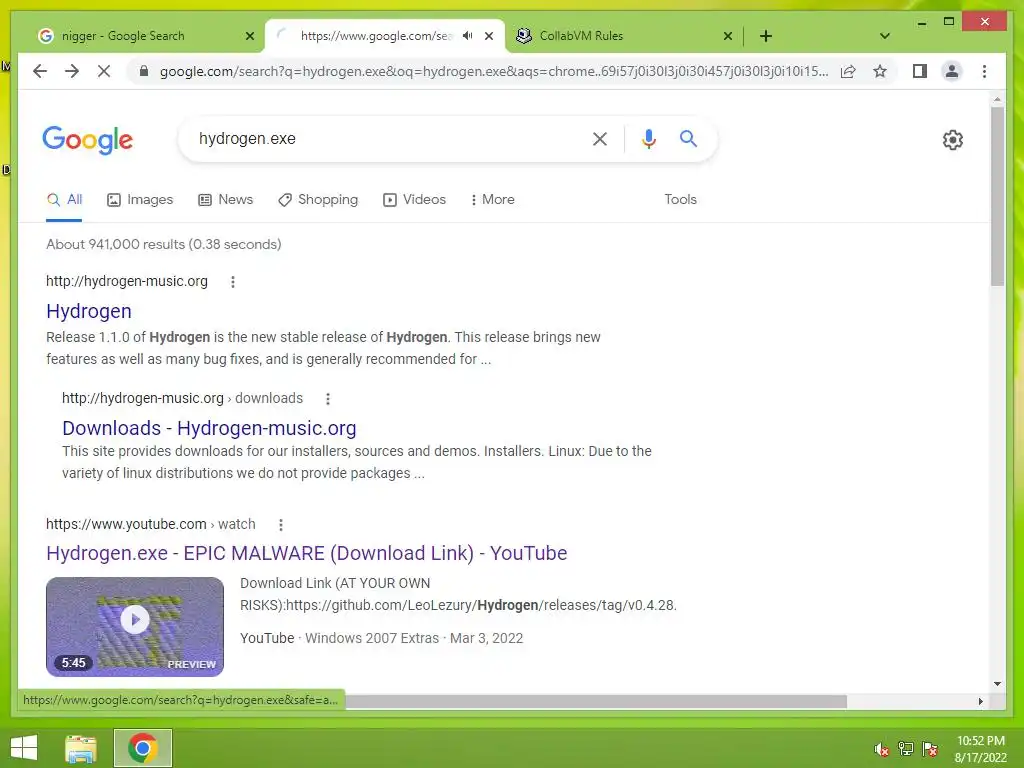Screen dimensions: 1024x768
Task: Open Downloads - Hydrogen-music.org link
Action: [209, 428]
